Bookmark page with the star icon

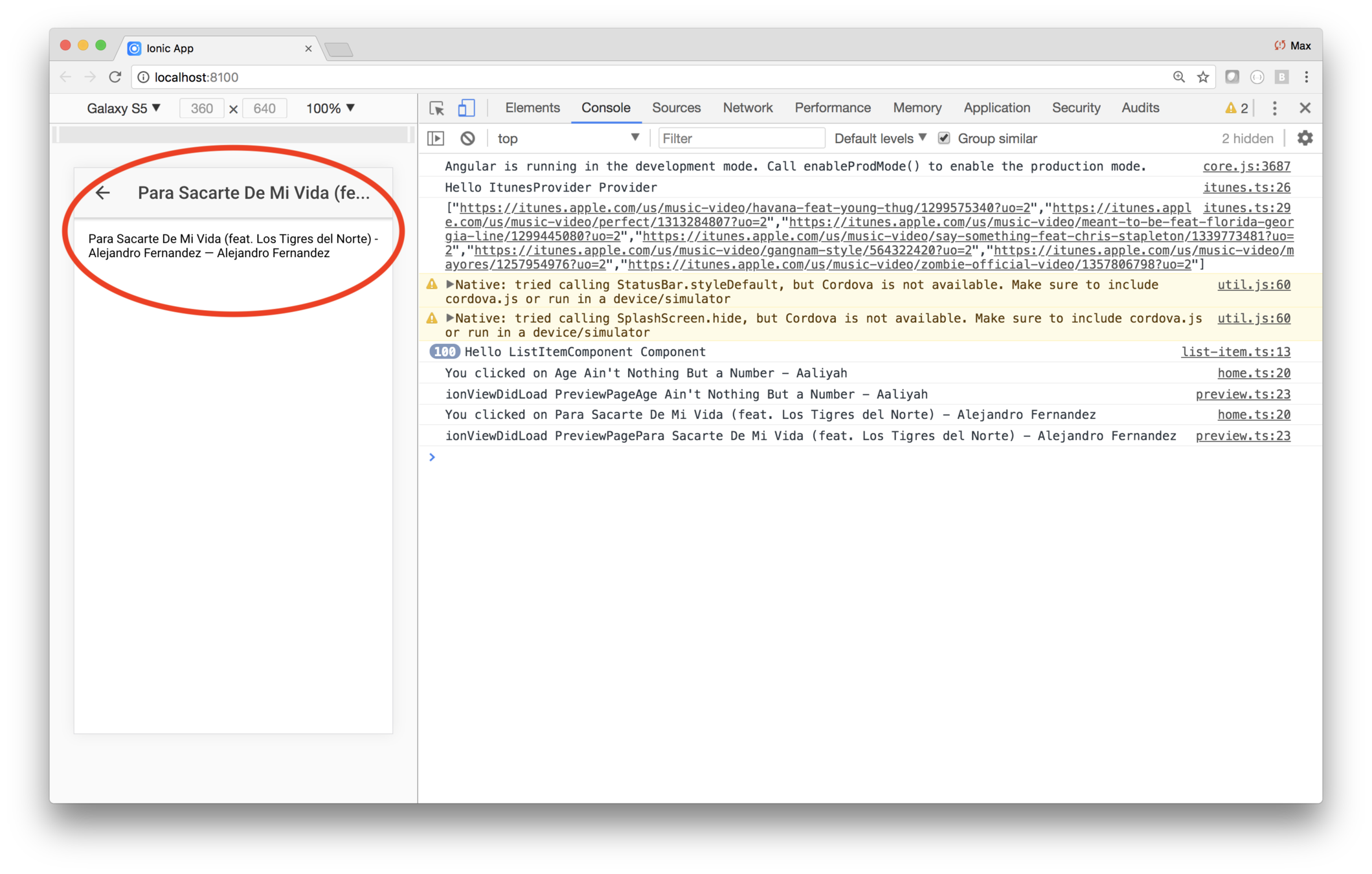click(1203, 77)
